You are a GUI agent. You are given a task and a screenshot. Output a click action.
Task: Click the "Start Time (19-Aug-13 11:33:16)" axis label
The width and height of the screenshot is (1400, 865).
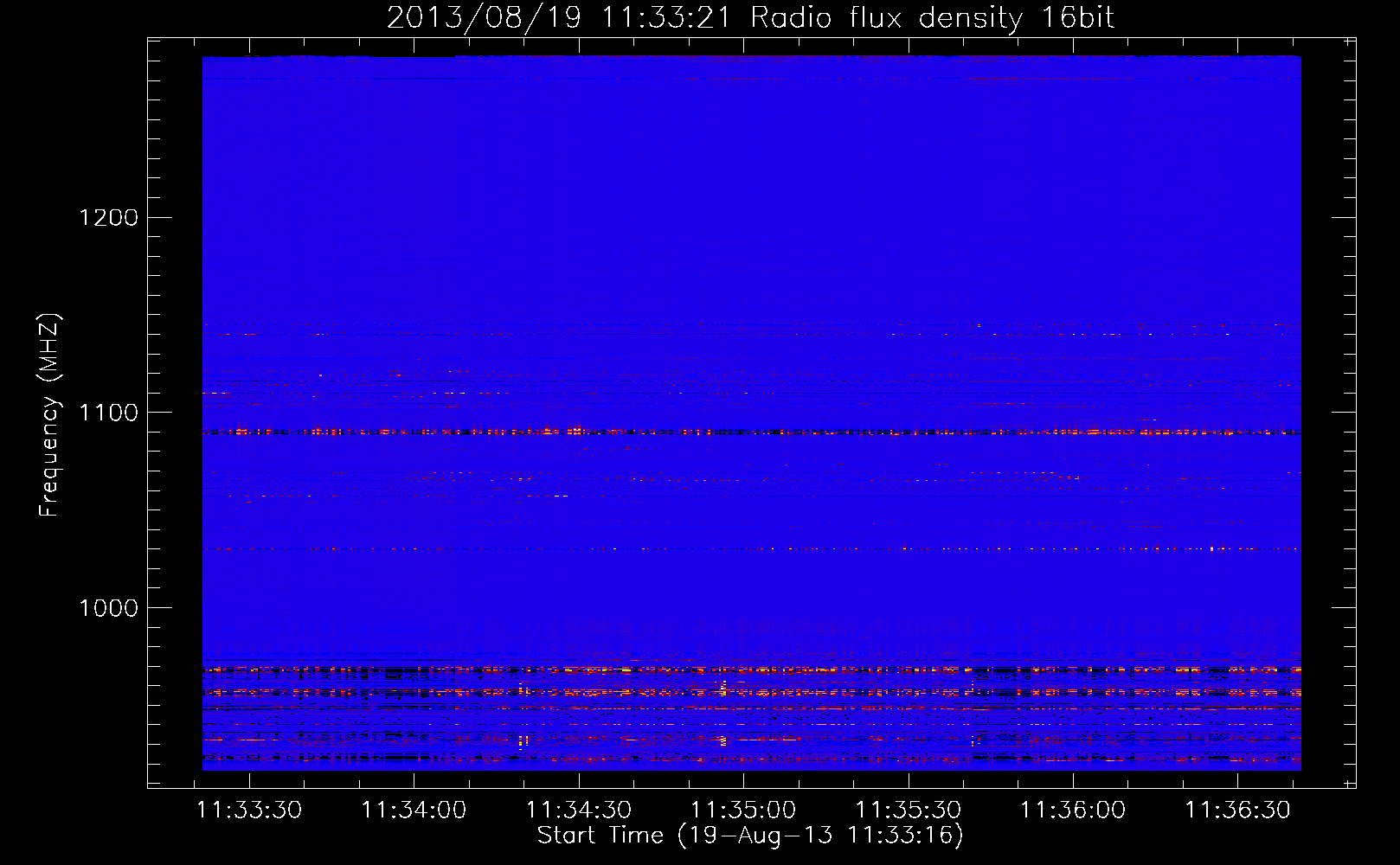[750, 836]
